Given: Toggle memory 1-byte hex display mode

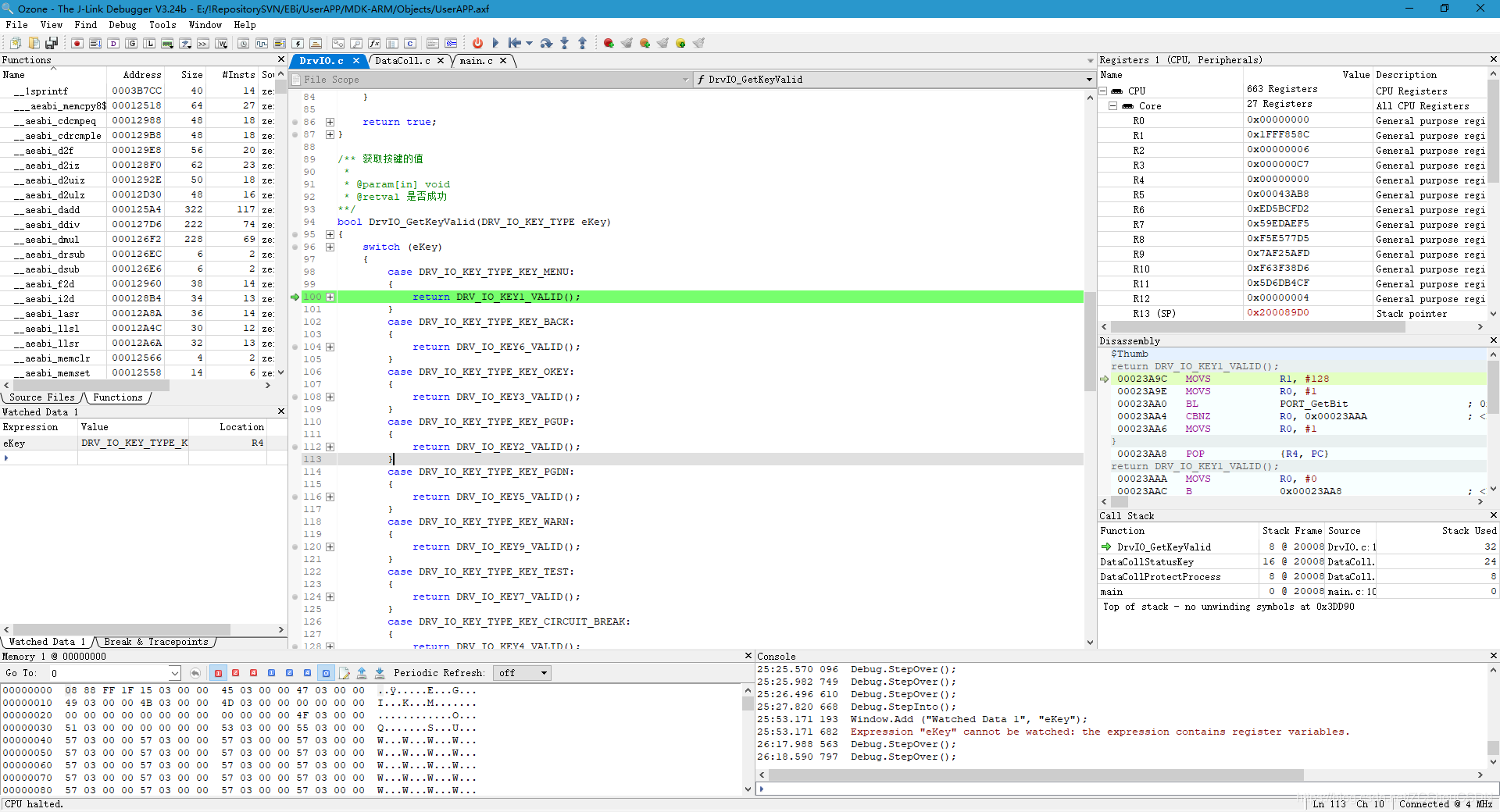Looking at the screenshot, I should tap(218, 673).
